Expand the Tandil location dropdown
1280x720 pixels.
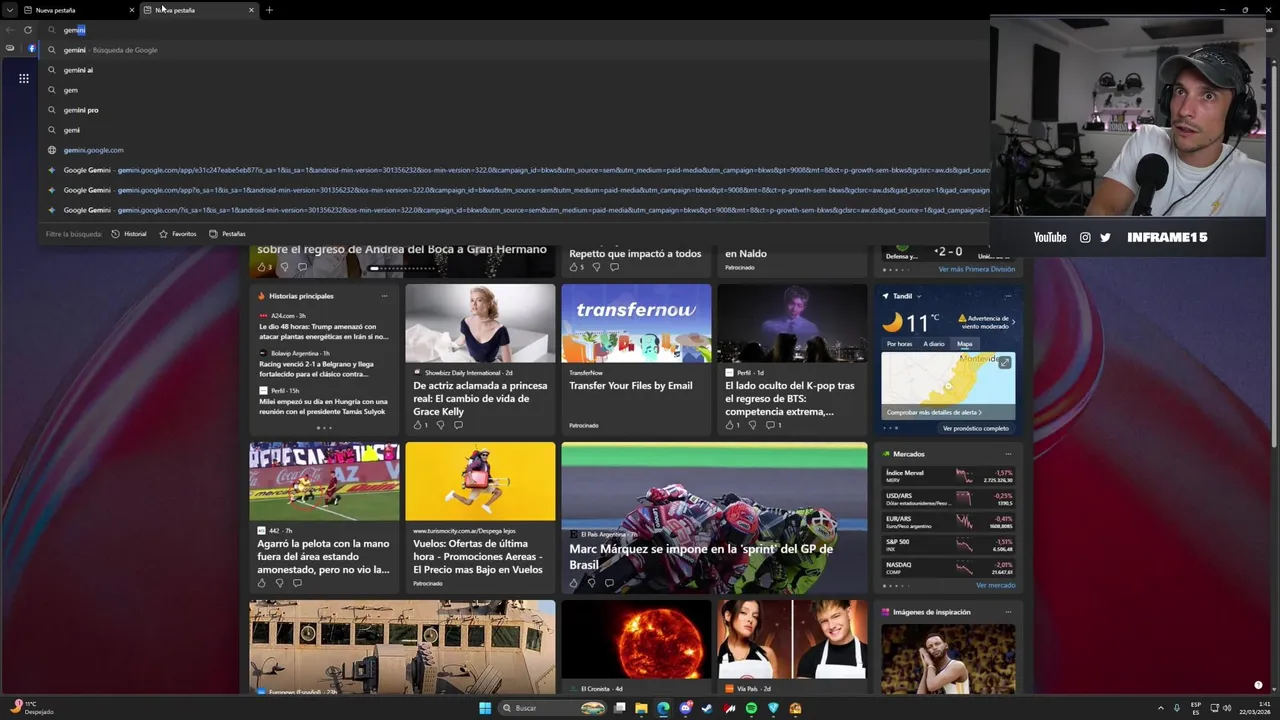(918, 296)
